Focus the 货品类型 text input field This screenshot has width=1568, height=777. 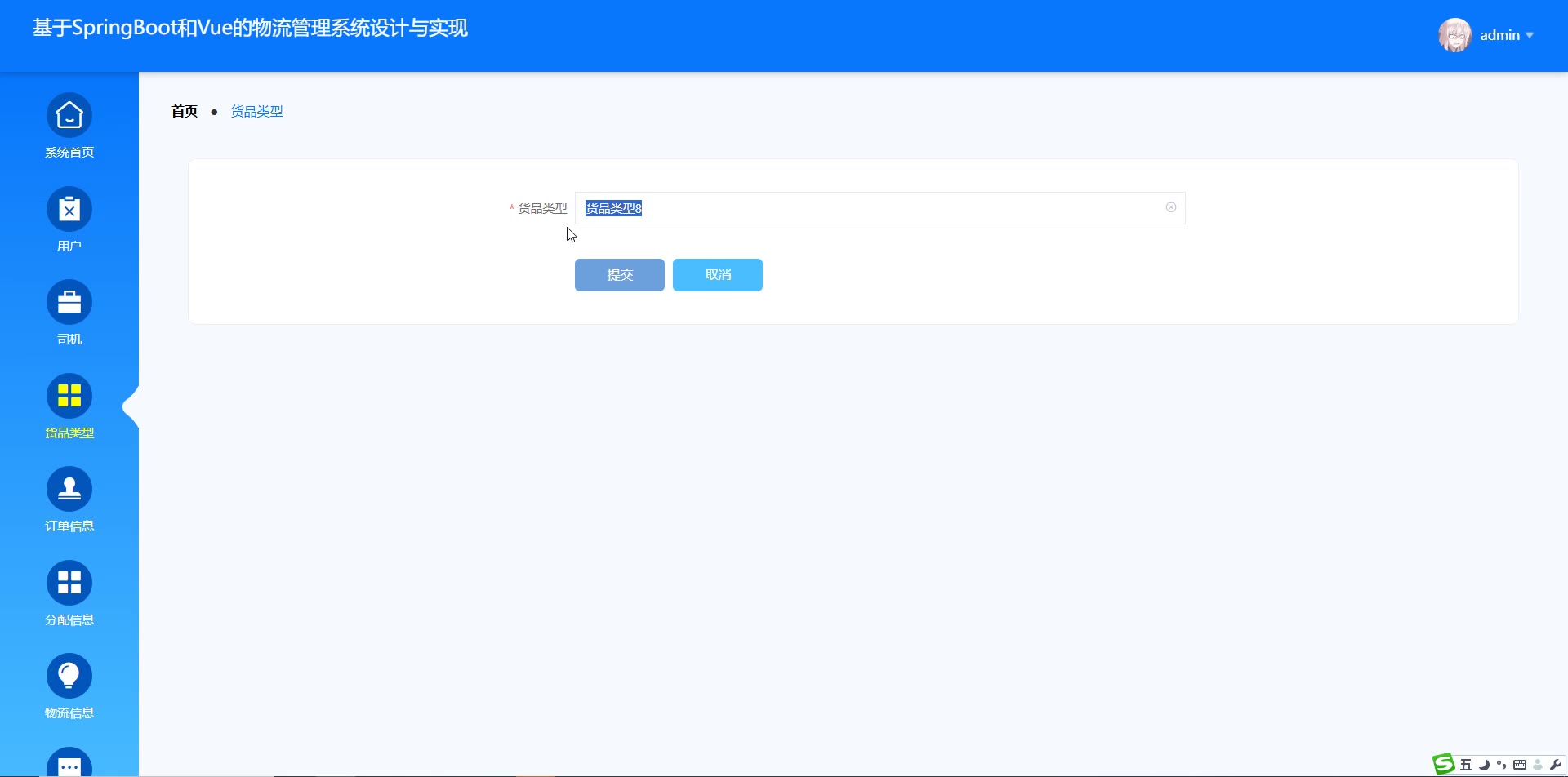point(880,208)
